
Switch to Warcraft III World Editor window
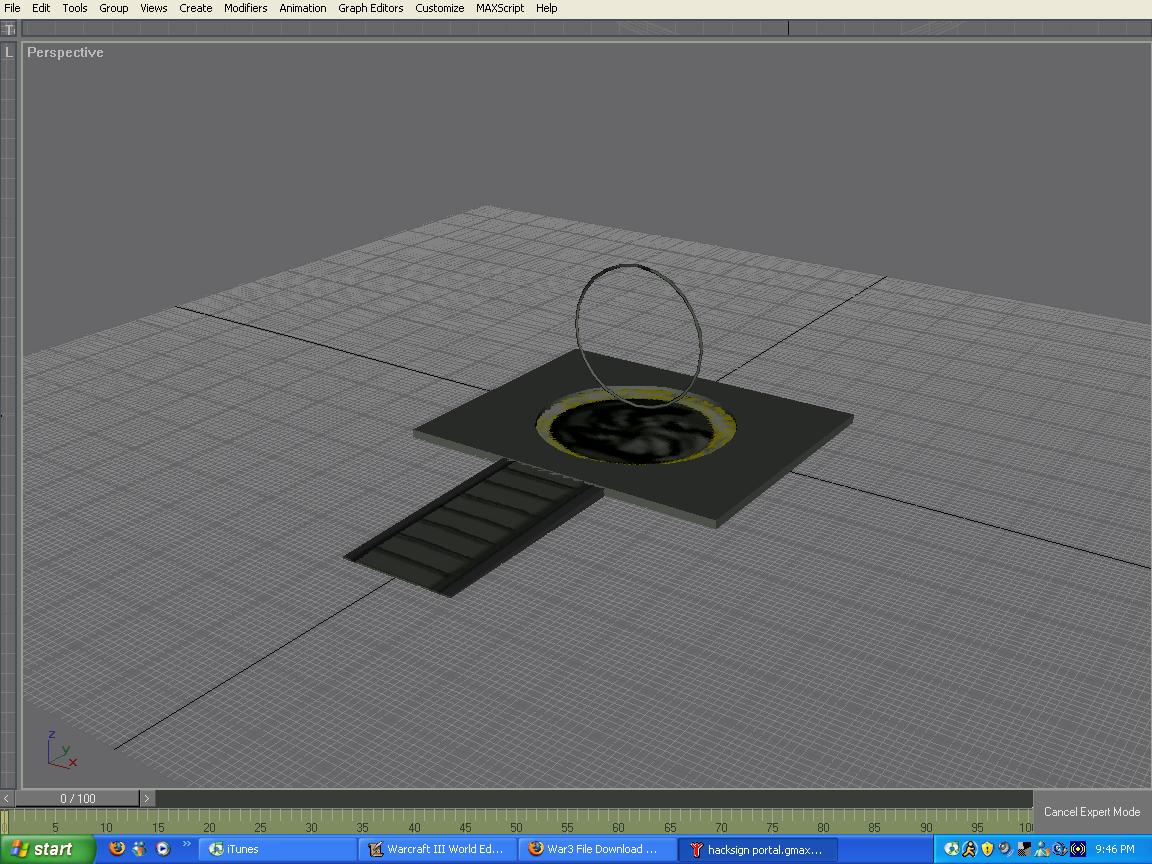[436, 849]
